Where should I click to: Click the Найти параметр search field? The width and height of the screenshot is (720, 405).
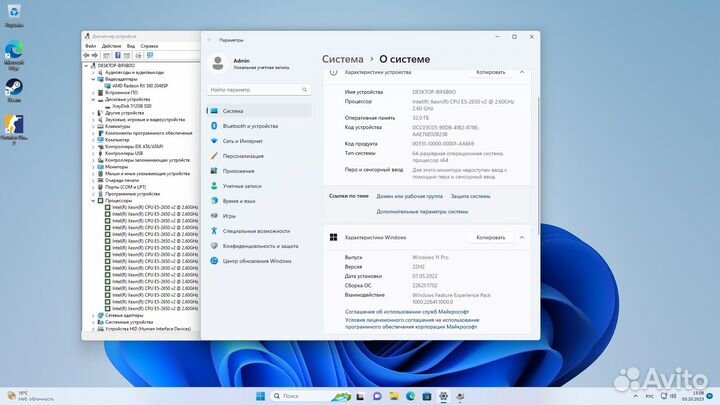[x=259, y=90]
